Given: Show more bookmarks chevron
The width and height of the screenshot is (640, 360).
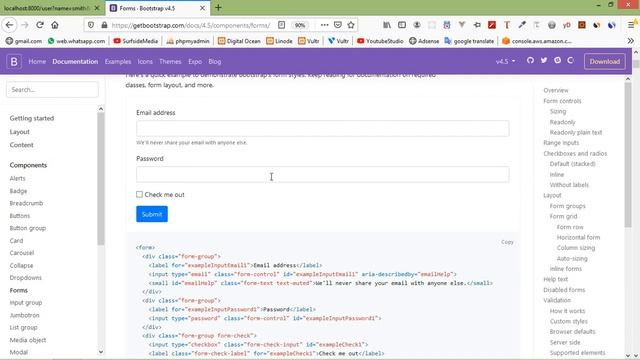Looking at the screenshot, I should (631, 41).
